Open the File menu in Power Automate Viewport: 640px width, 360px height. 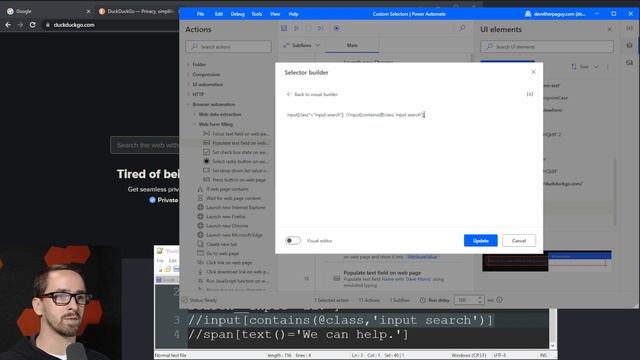tap(200, 14)
